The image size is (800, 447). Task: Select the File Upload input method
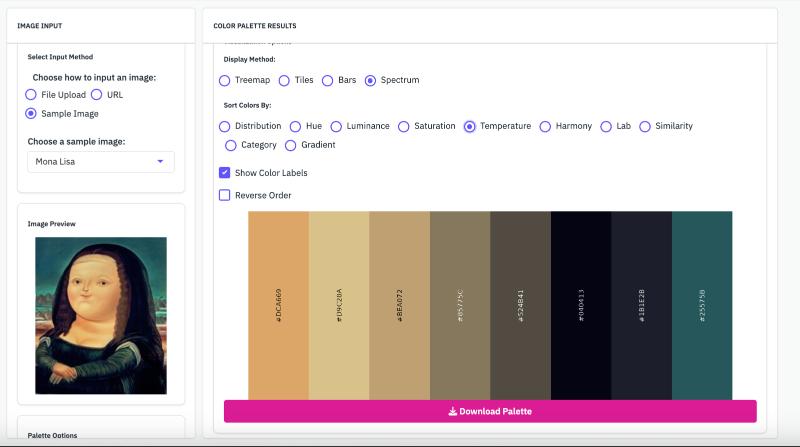coord(31,95)
